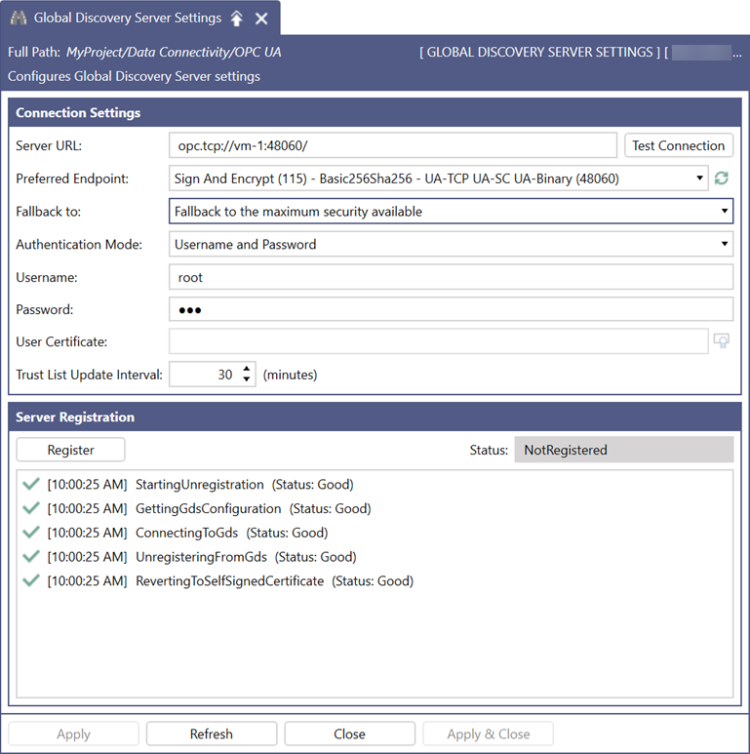Click the green check beside ConnectingToGds
This screenshot has height=754, width=750.
click(x=30, y=533)
